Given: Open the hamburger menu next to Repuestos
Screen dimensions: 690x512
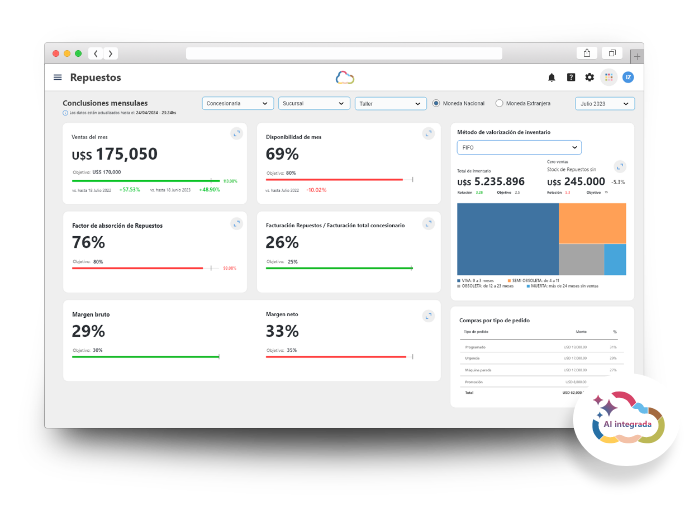Looking at the screenshot, I should click(x=58, y=77).
